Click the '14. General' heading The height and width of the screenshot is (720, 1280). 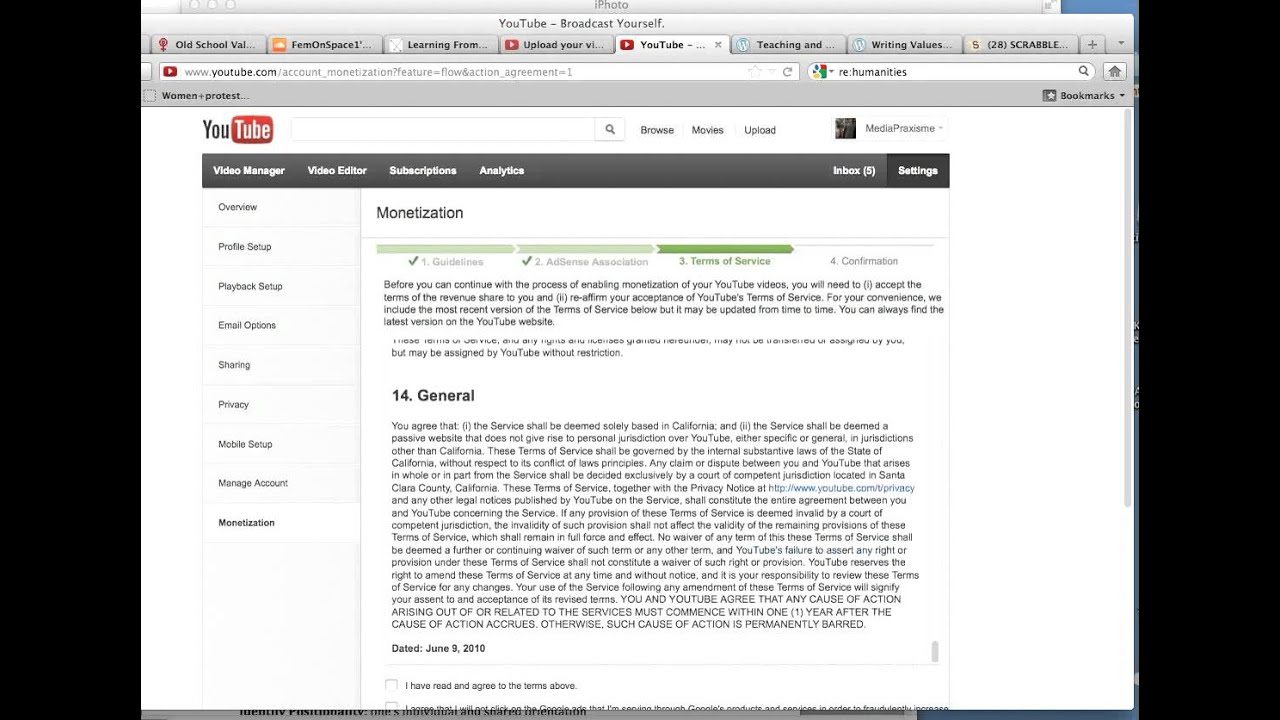(433, 395)
